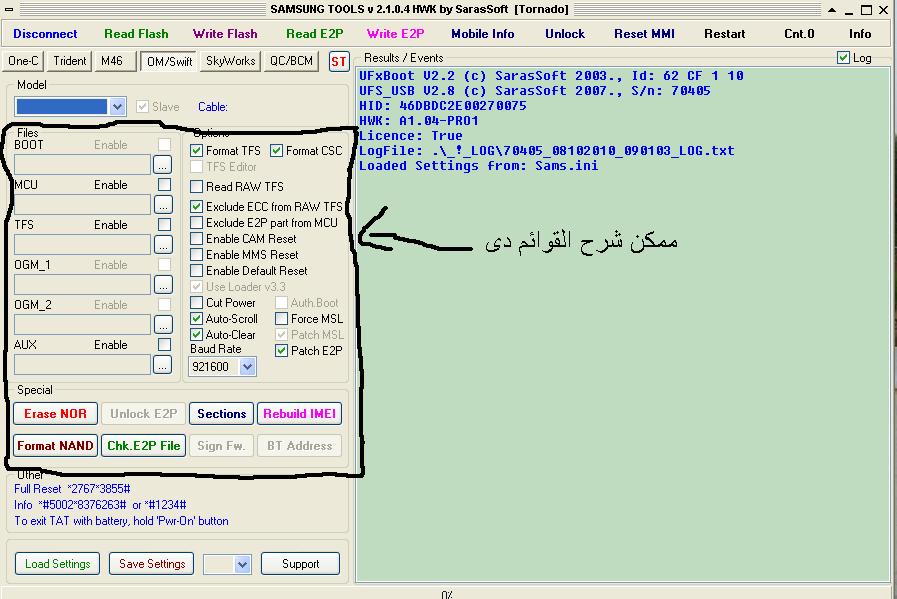Enable the AUX file checkbox

click(164, 344)
